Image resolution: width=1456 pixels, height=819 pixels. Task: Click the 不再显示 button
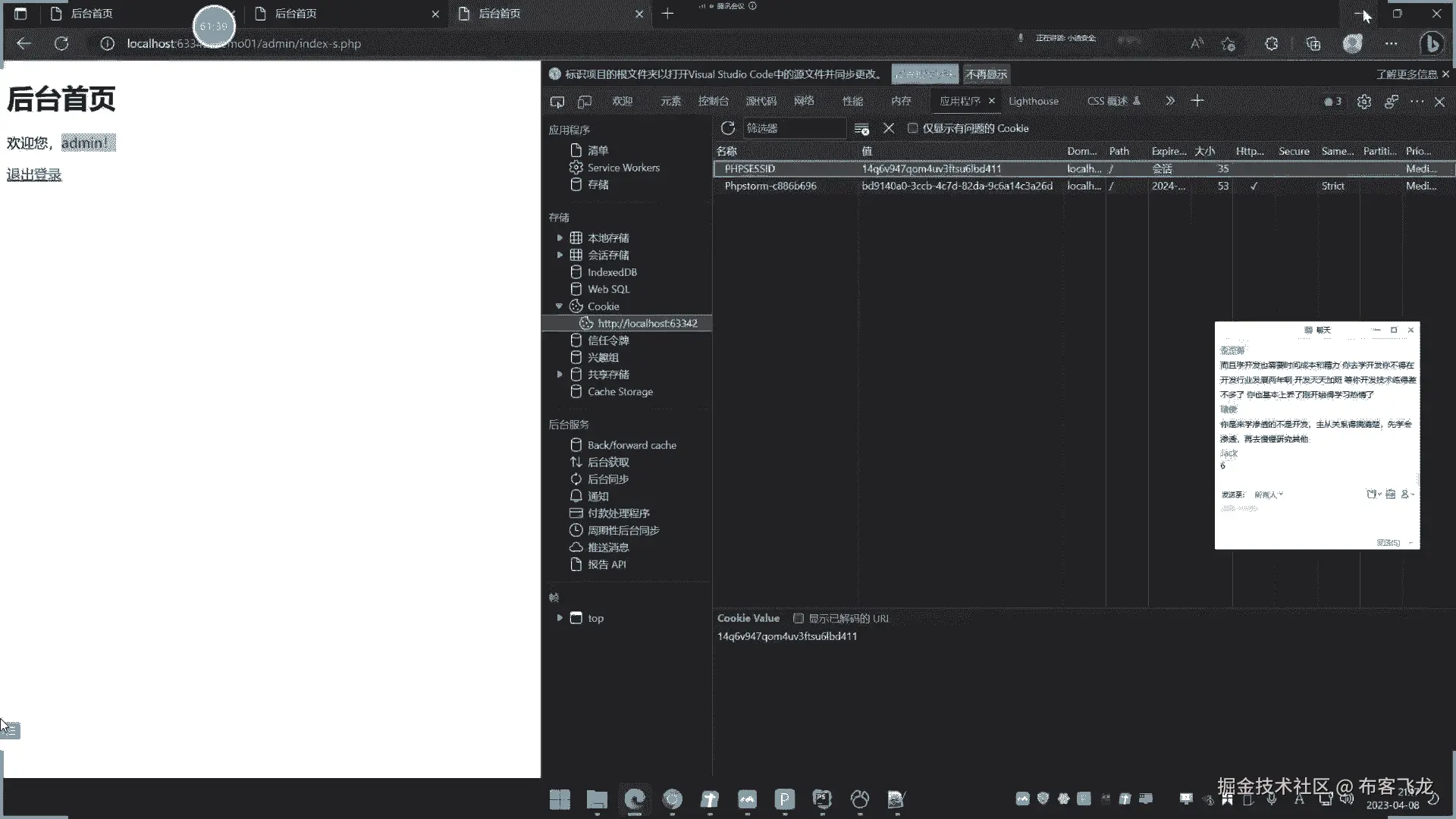[986, 74]
